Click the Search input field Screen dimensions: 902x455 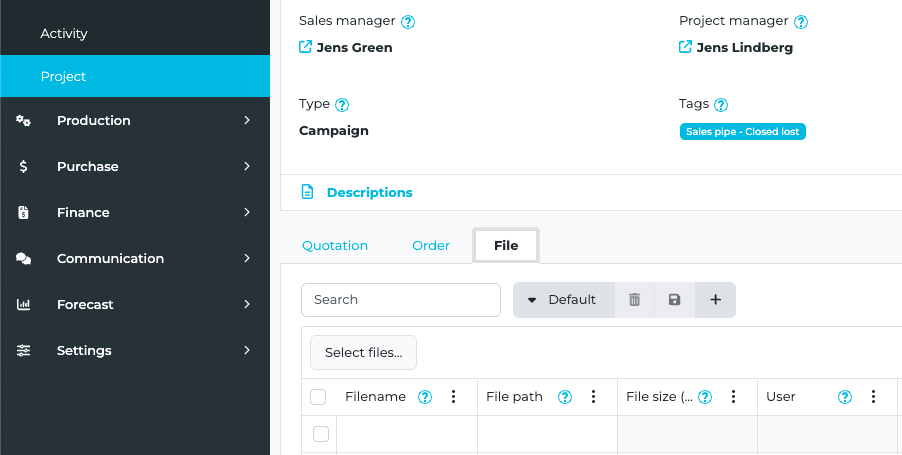400,300
